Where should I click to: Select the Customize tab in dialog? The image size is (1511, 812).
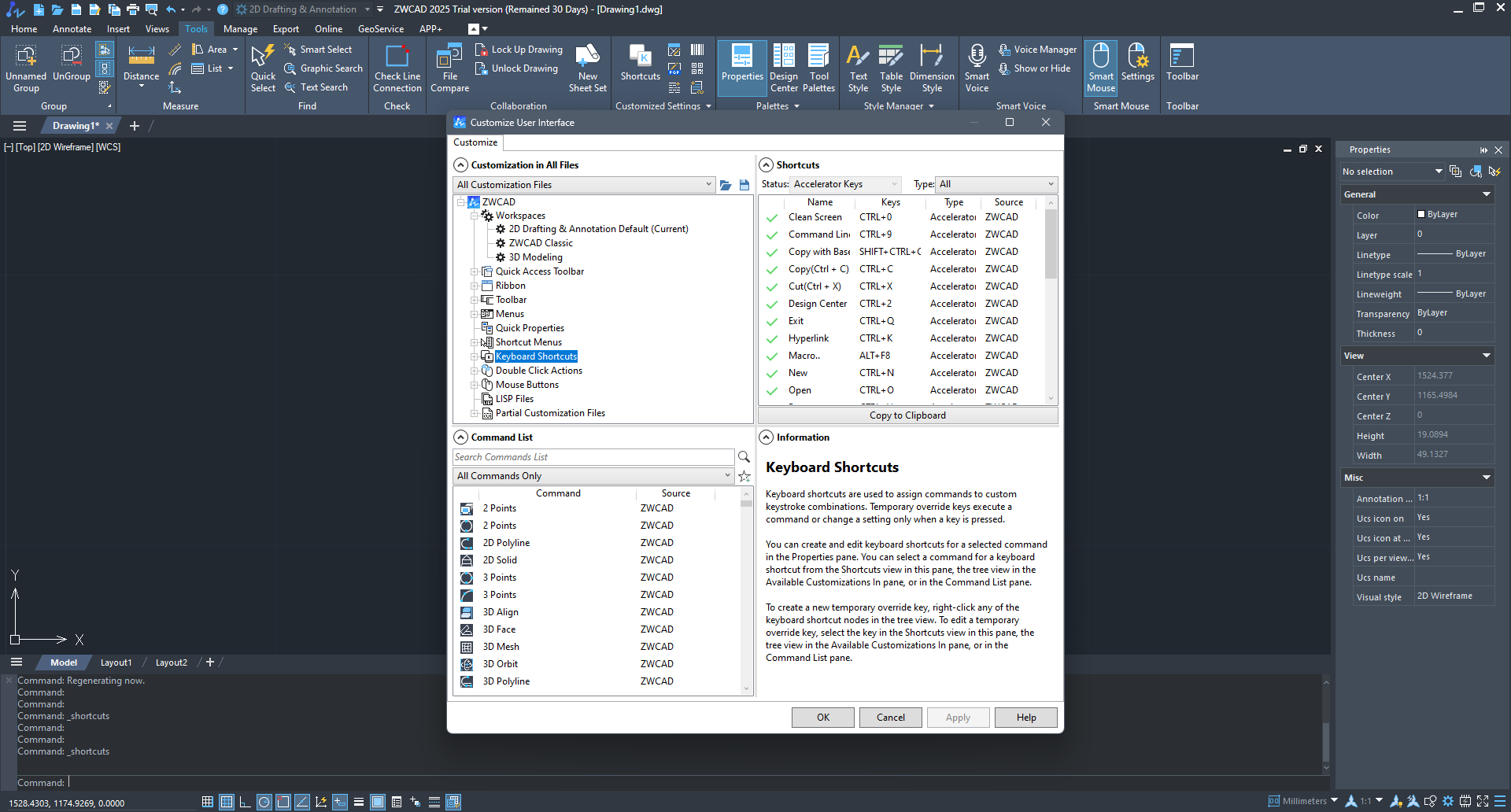point(475,142)
